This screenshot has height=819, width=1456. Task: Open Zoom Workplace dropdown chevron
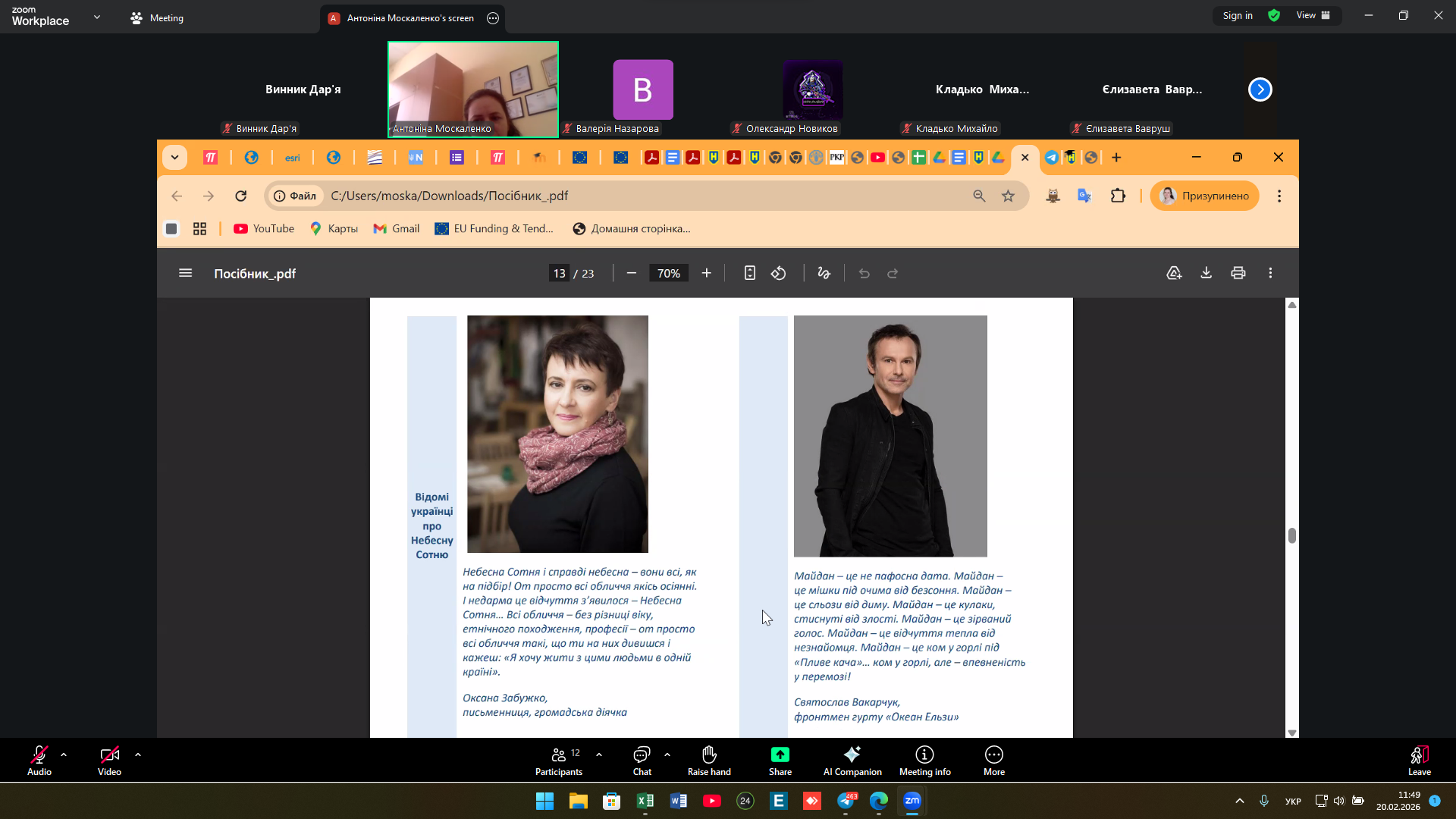pos(97,17)
